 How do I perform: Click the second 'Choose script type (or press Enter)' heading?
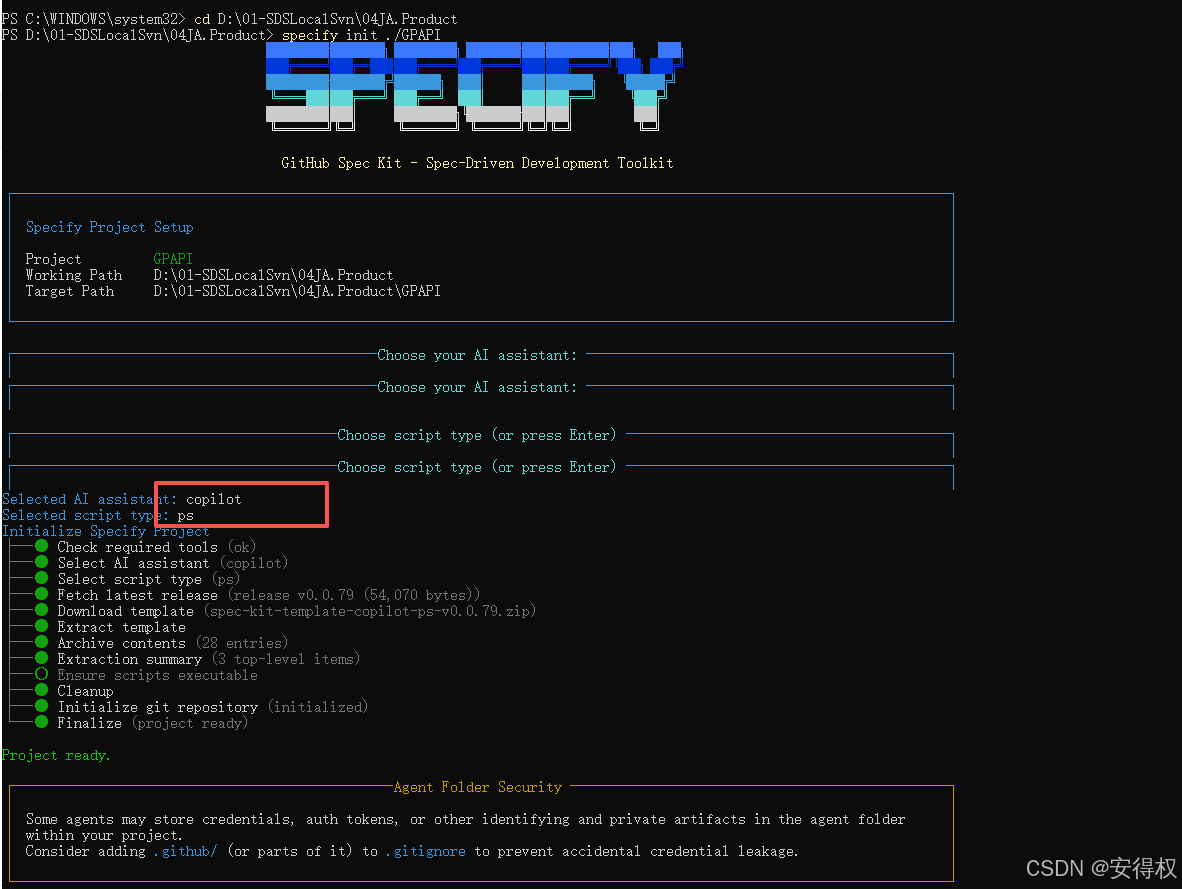point(476,467)
